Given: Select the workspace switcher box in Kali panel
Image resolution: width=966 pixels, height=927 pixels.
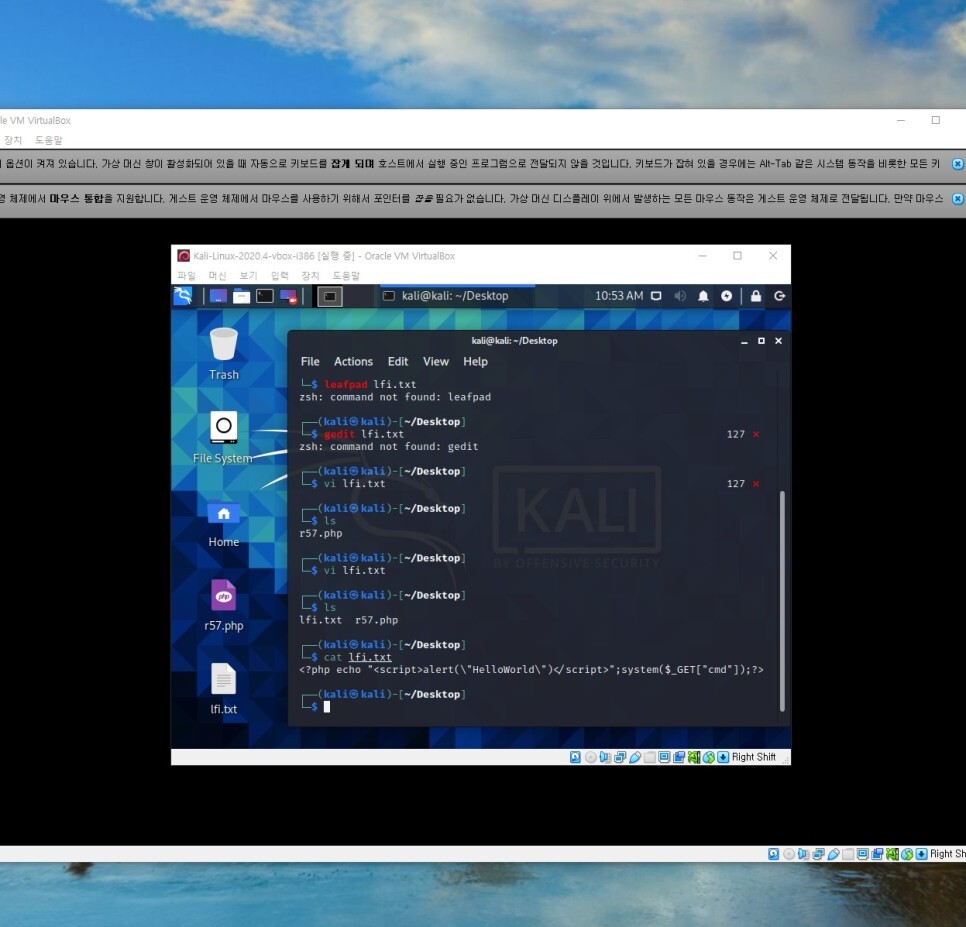Looking at the screenshot, I should click(330, 296).
